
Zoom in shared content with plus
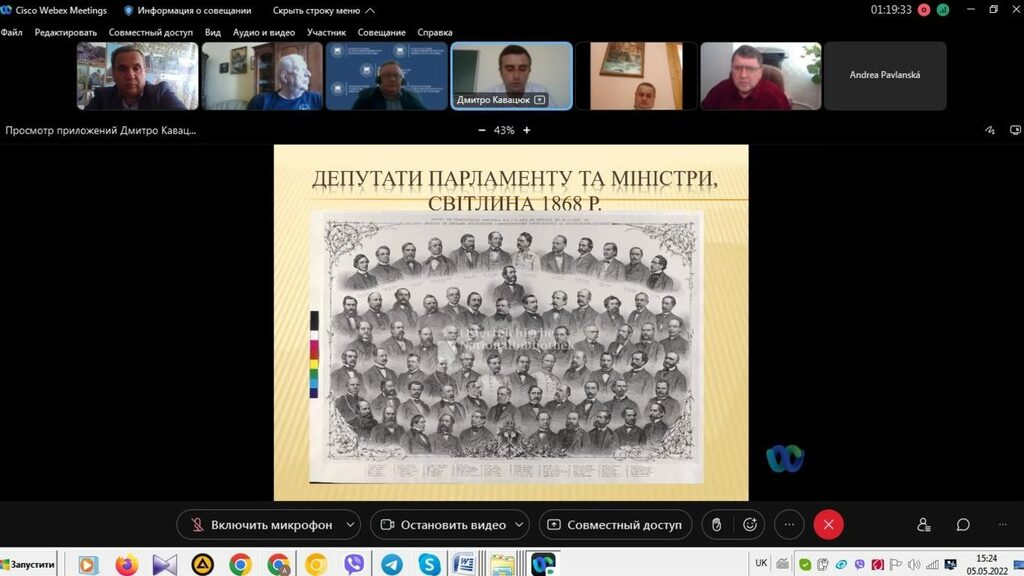click(527, 130)
